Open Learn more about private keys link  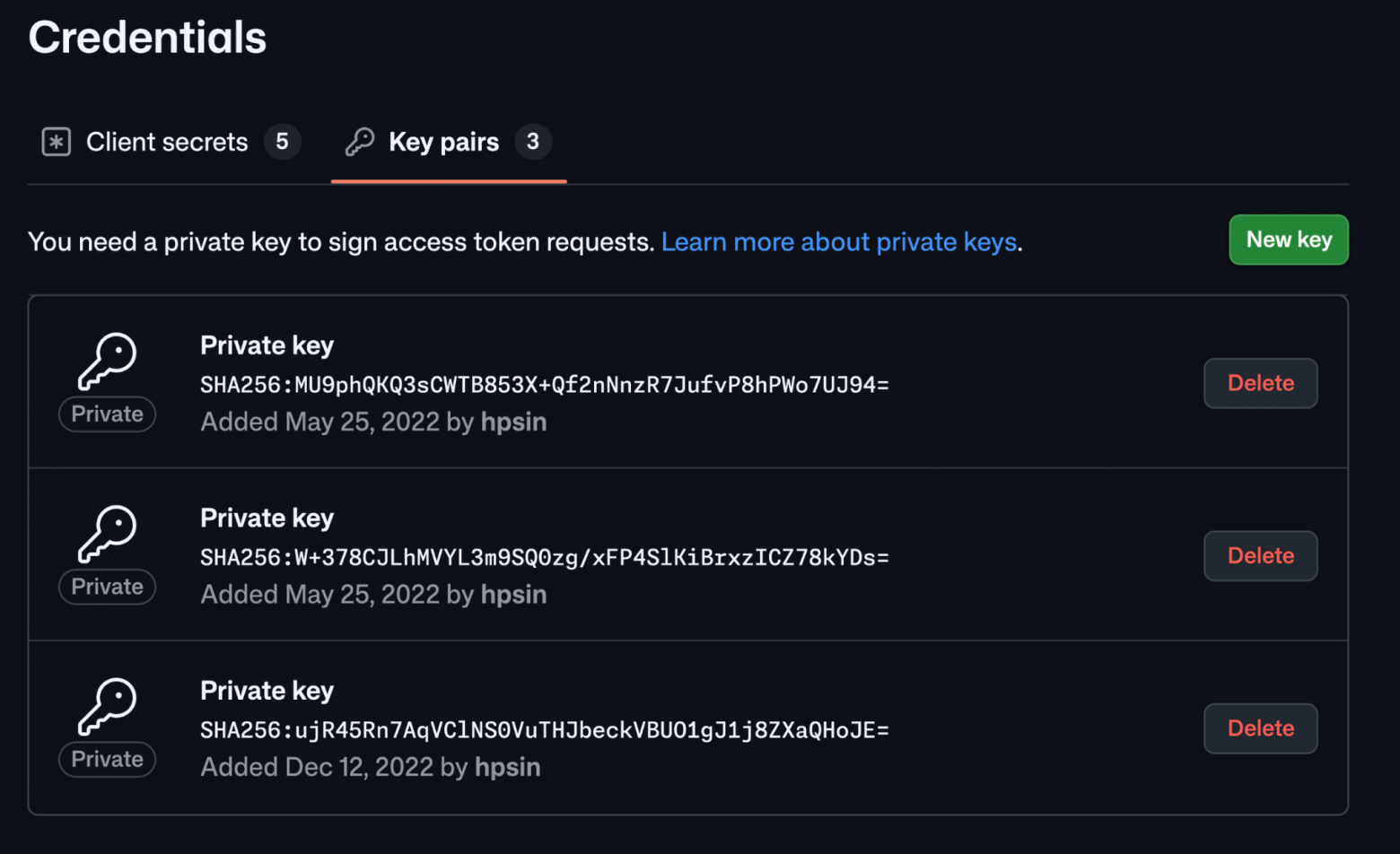point(839,242)
